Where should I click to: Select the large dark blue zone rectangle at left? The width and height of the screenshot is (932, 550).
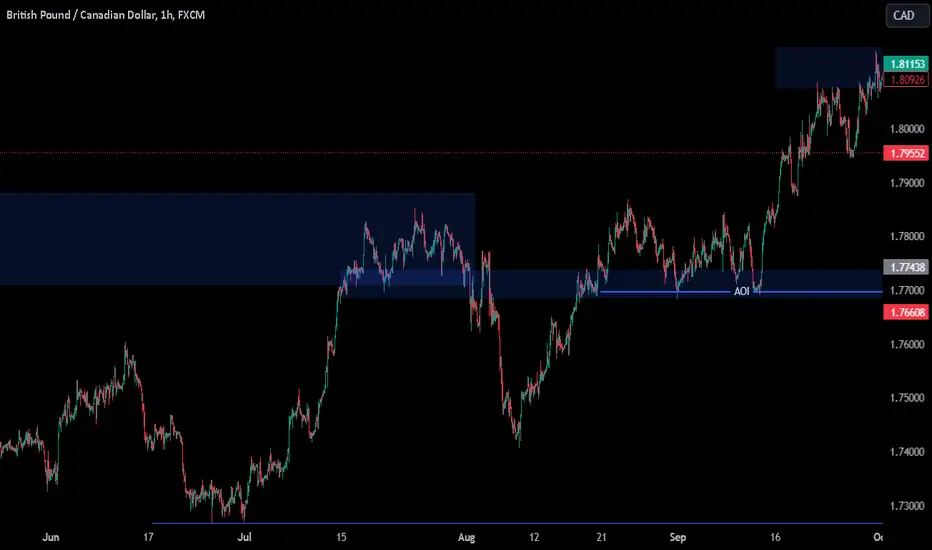[x=237, y=238]
